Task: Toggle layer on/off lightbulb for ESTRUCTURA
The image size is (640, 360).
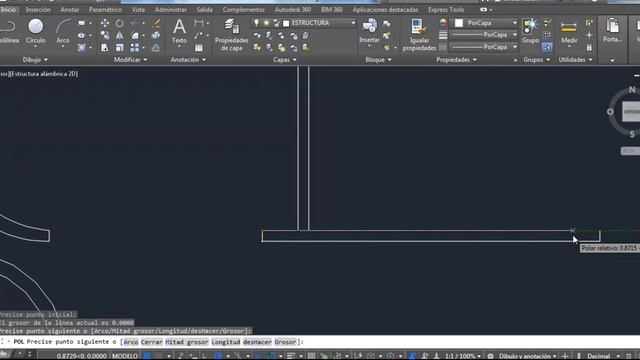Action: coord(256,23)
